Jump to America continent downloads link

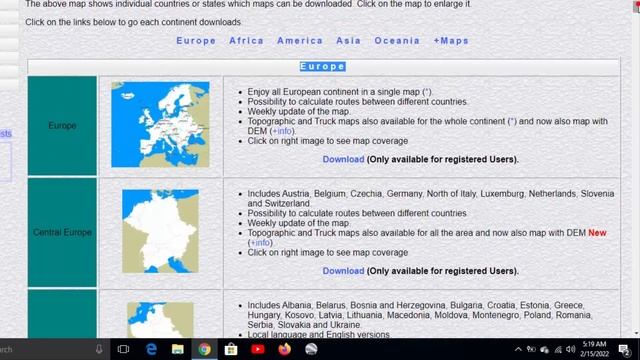click(x=300, y=41)
